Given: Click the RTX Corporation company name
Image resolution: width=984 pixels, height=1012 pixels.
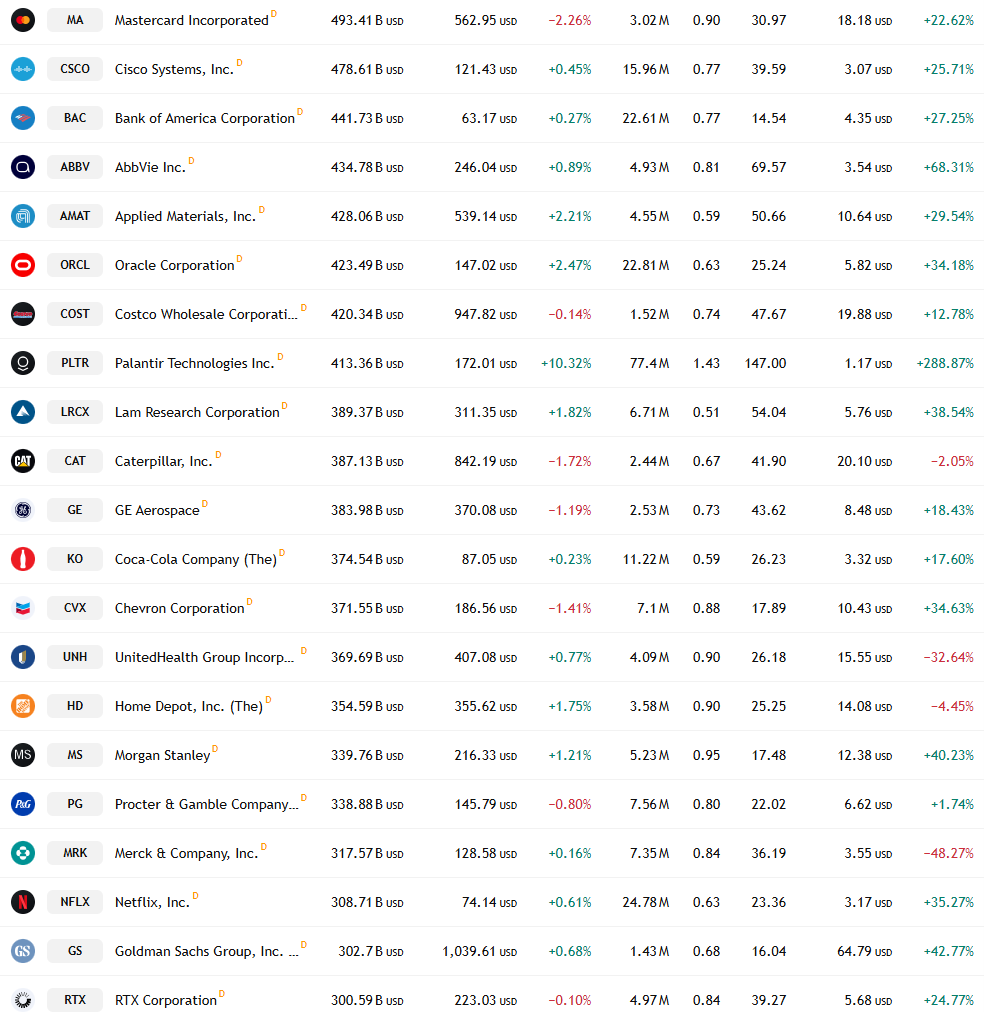Looking at the screenshot, I should 166,1000.
